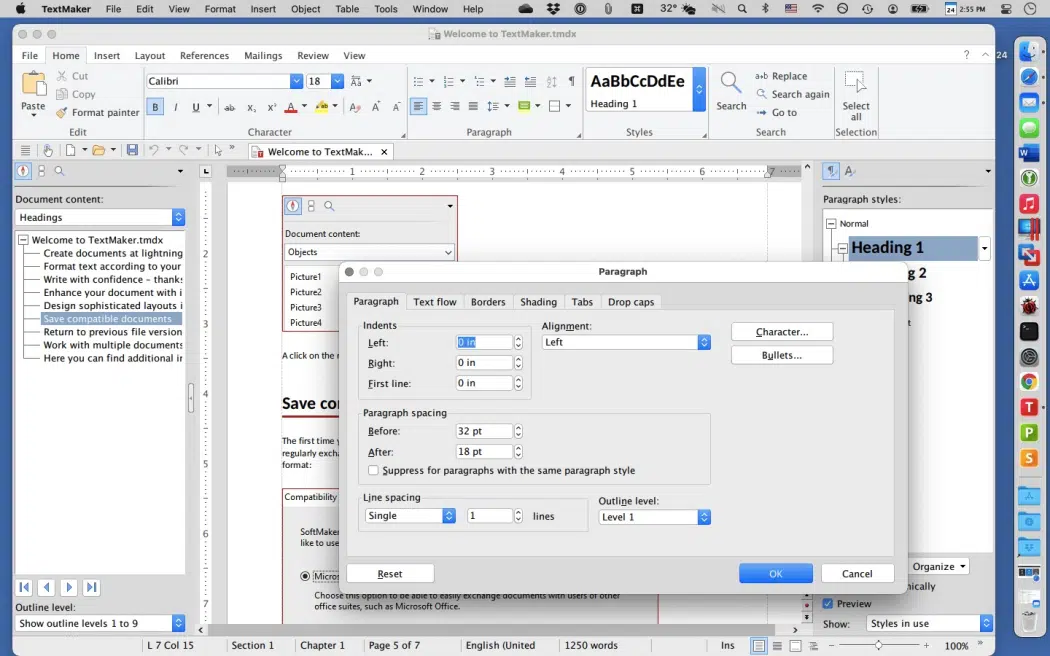Click Select all icon
1050x656 pixels.
tap(855, 83)
